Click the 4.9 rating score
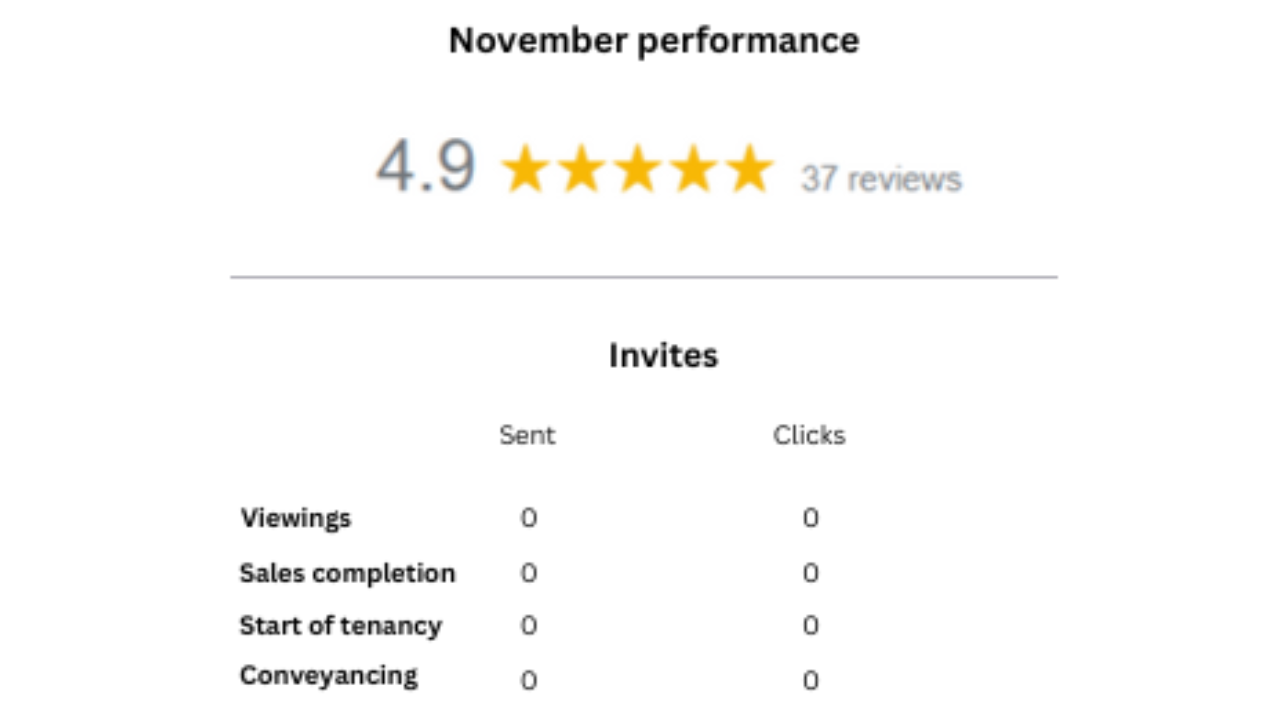 426,166
